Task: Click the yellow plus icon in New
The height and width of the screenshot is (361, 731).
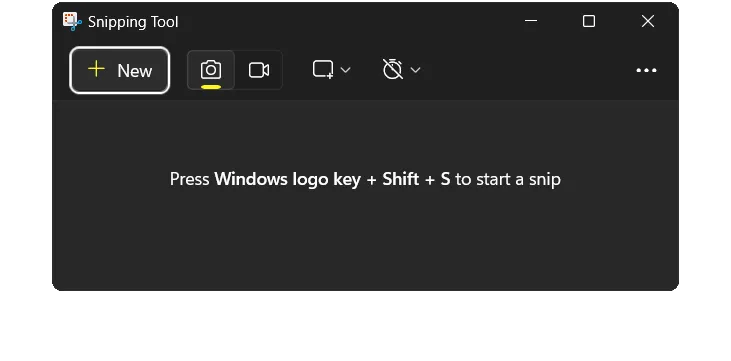Action: (x=96, y=69)
